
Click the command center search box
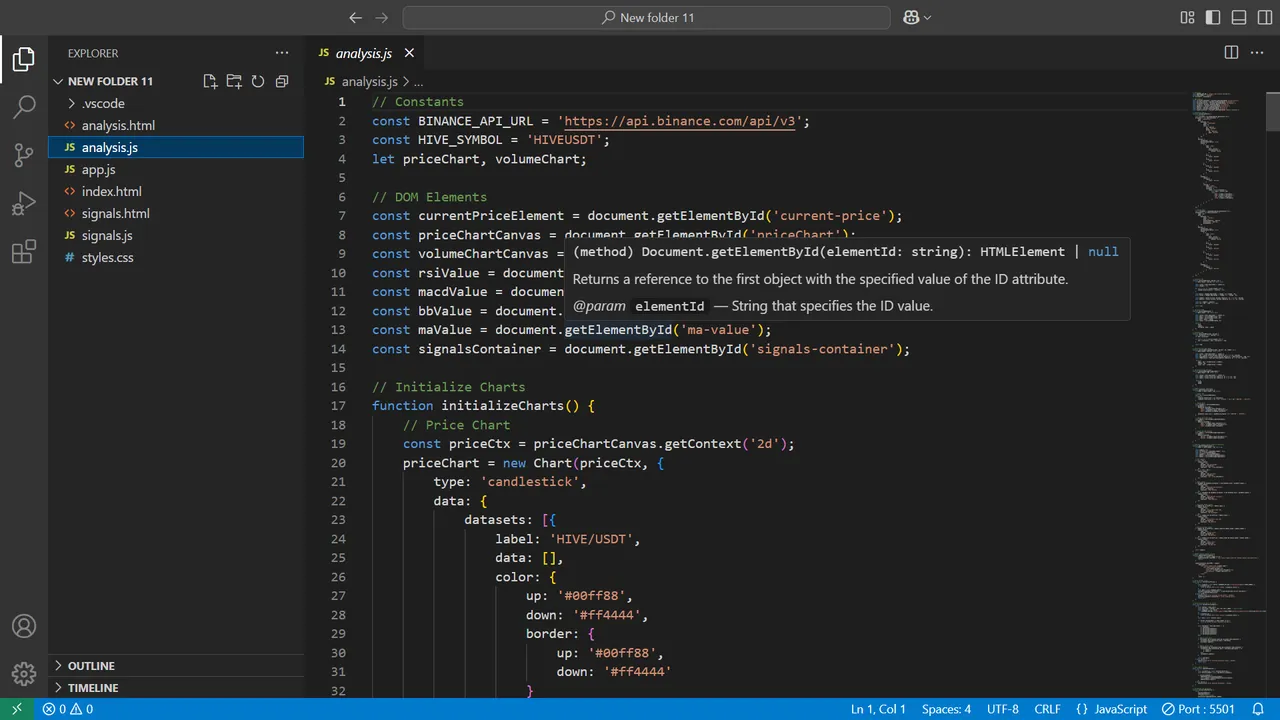coord(647,17)
